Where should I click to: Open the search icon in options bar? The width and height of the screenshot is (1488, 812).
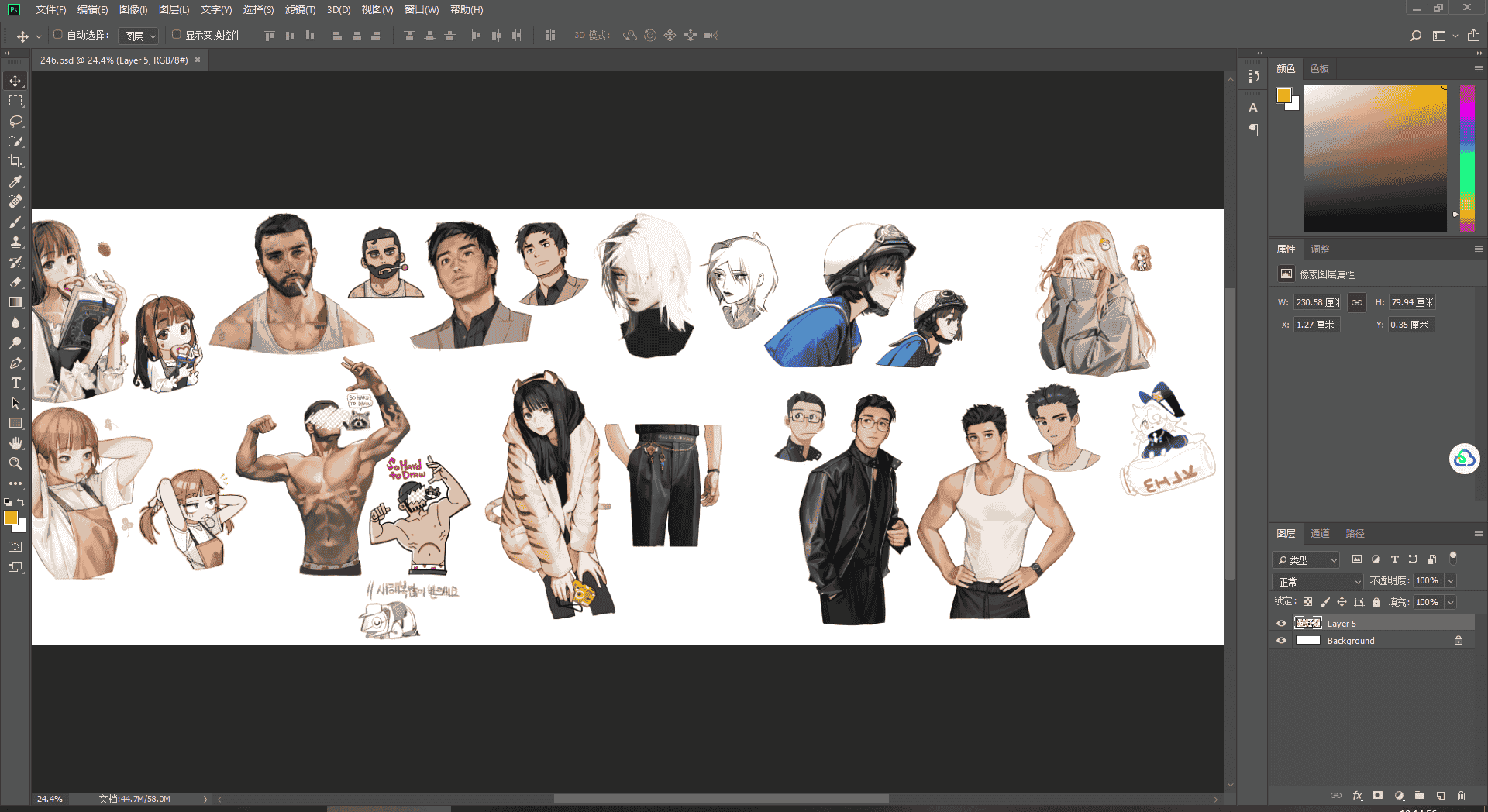pos(1415,36)
